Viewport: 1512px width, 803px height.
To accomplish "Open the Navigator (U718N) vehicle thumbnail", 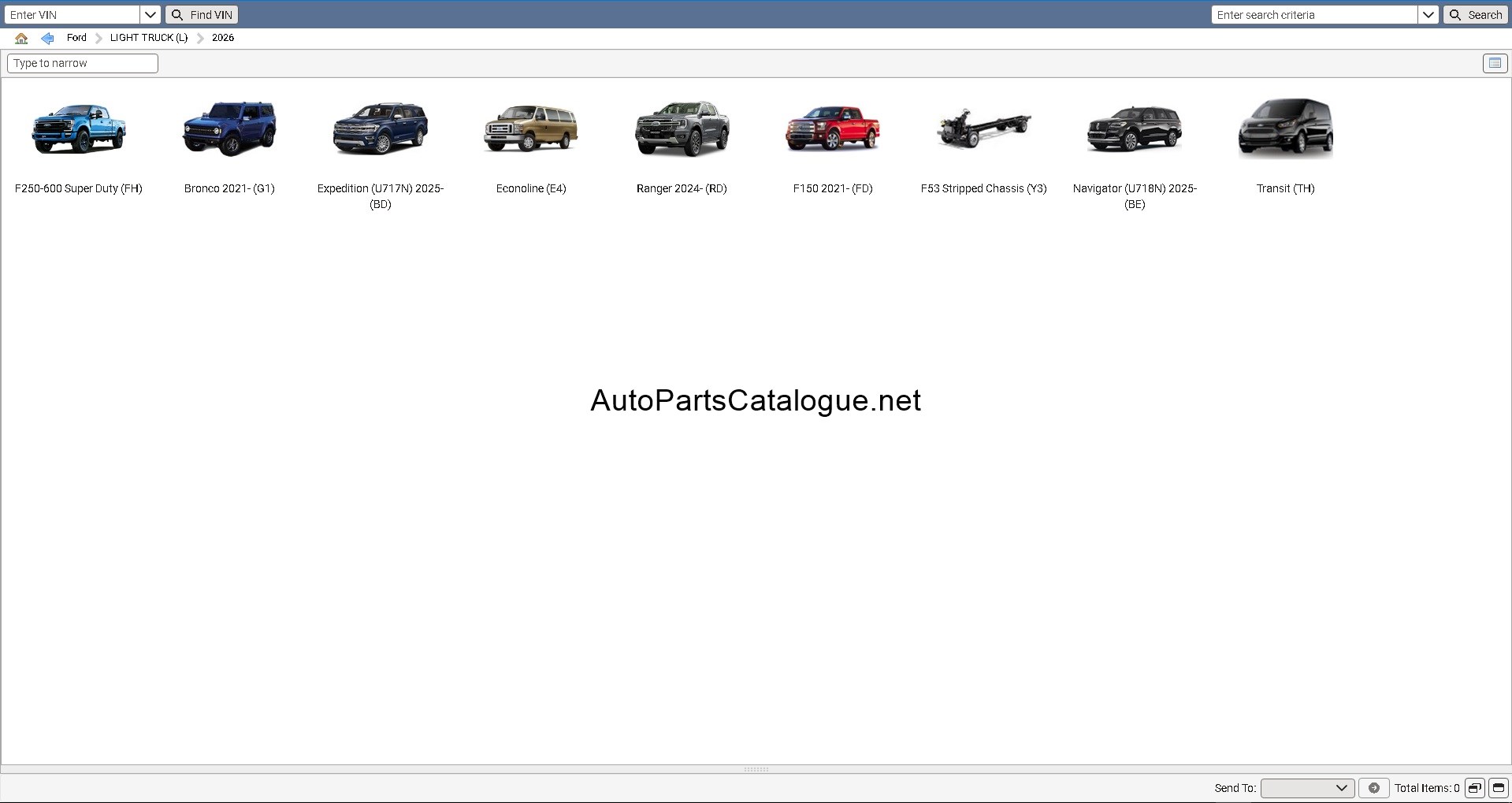I will [x=1135, y=128].
